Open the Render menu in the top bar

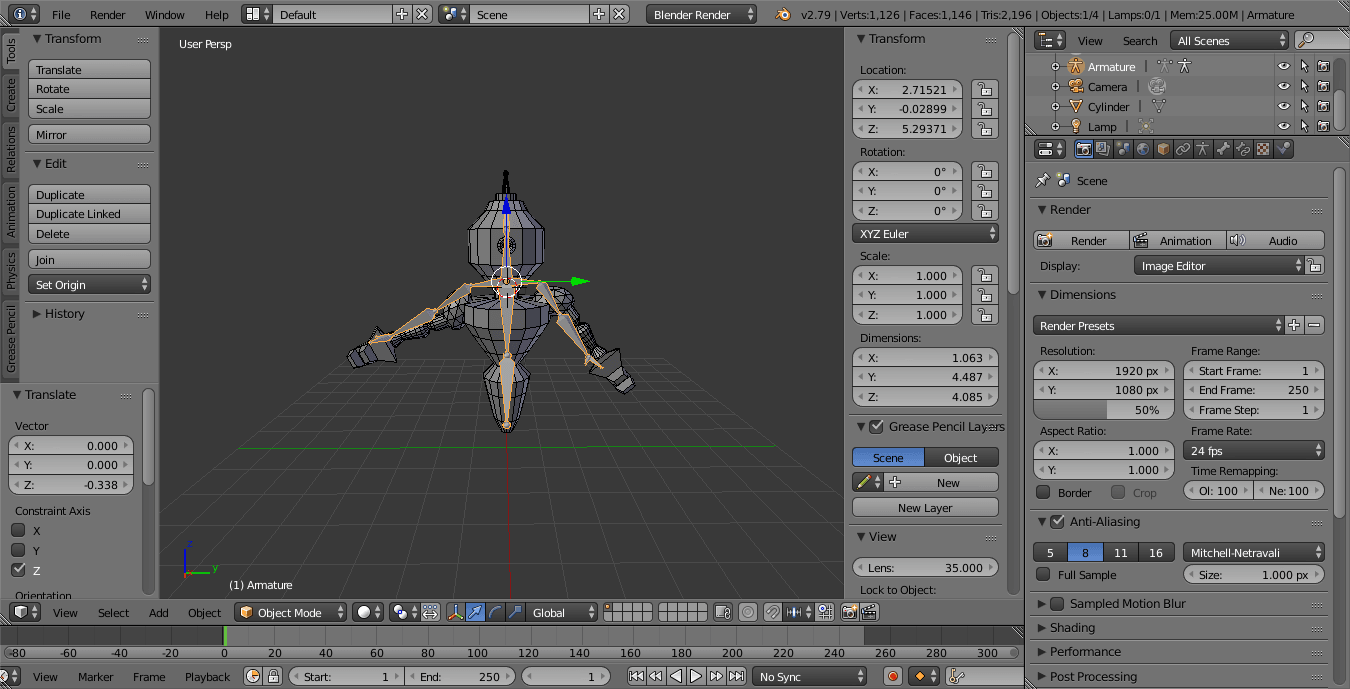(x=107, y=14)
